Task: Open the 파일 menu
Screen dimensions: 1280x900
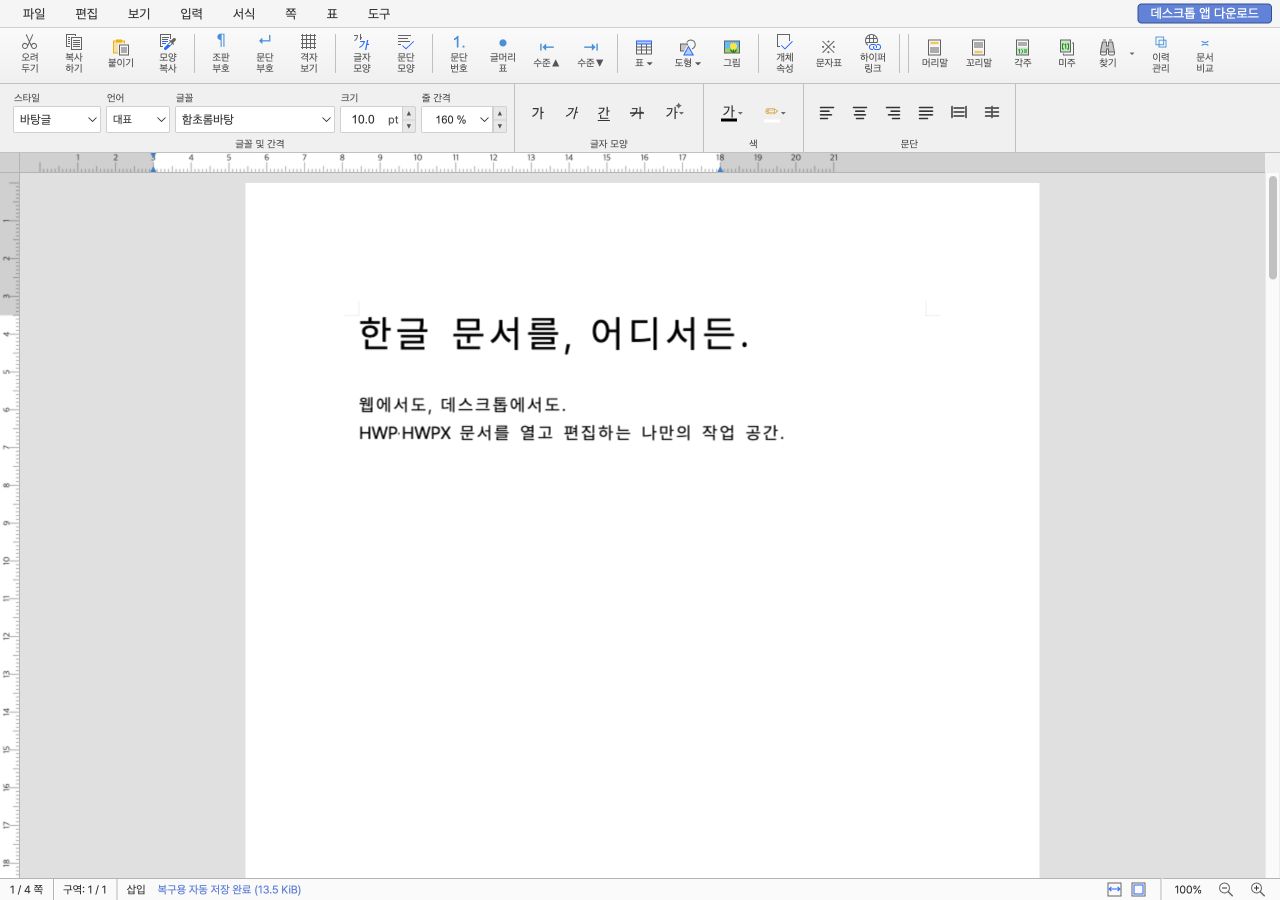Action: [34, 14]
